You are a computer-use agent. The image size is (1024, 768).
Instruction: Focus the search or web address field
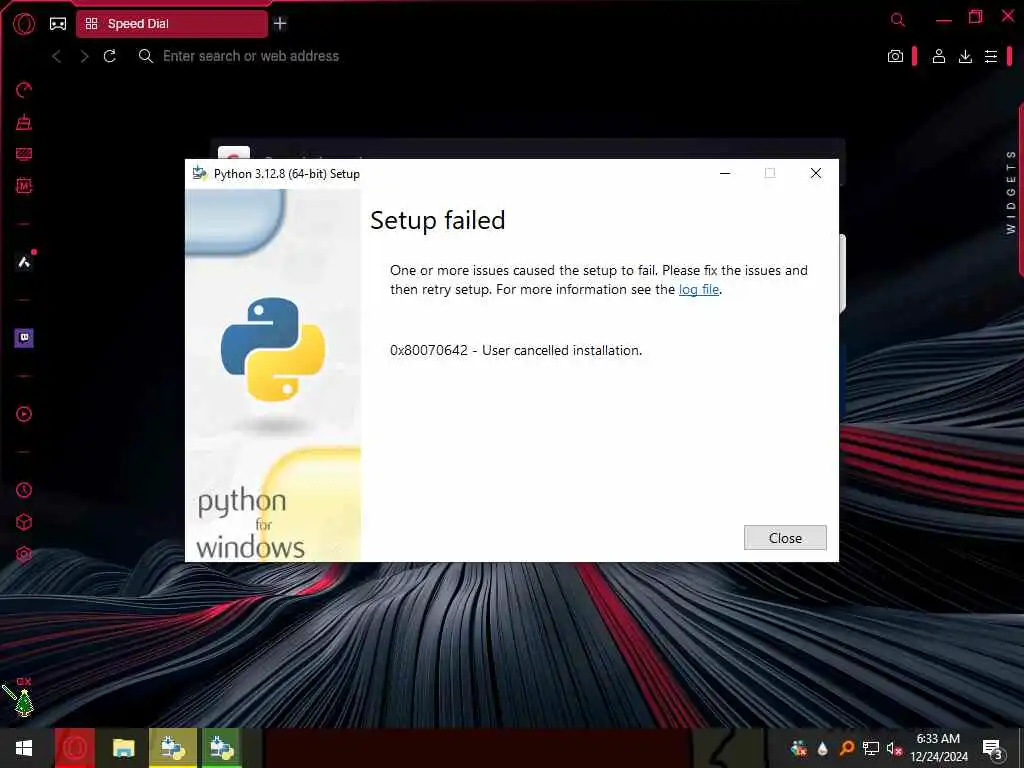click(x=251, y=56)
